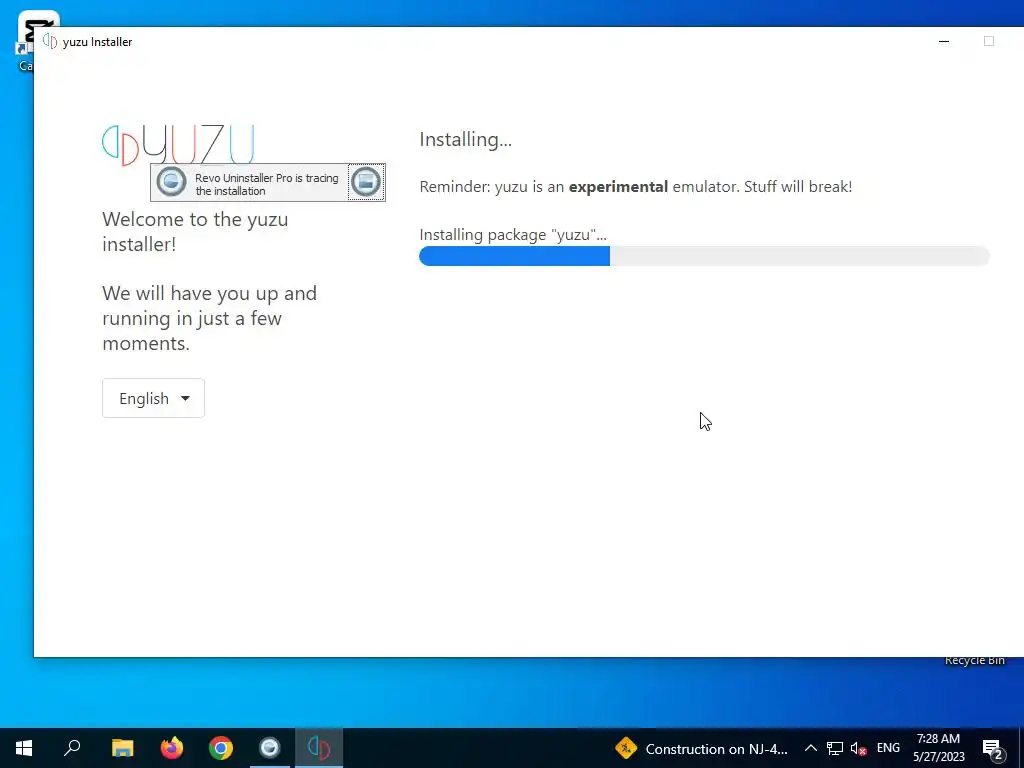Viewport: 1024px width, 768px height.
Task: Show hidden system tray icons
Action: pos(810,748)
